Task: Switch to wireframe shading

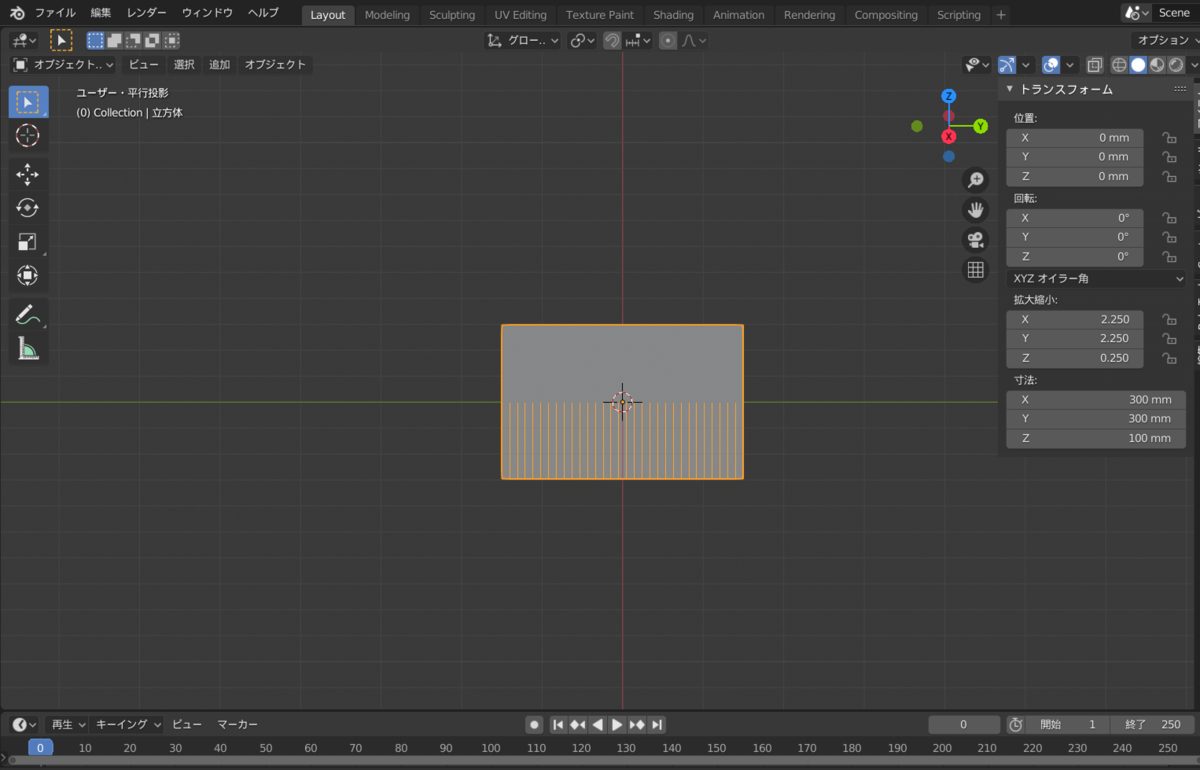Action: (1120, 65)
